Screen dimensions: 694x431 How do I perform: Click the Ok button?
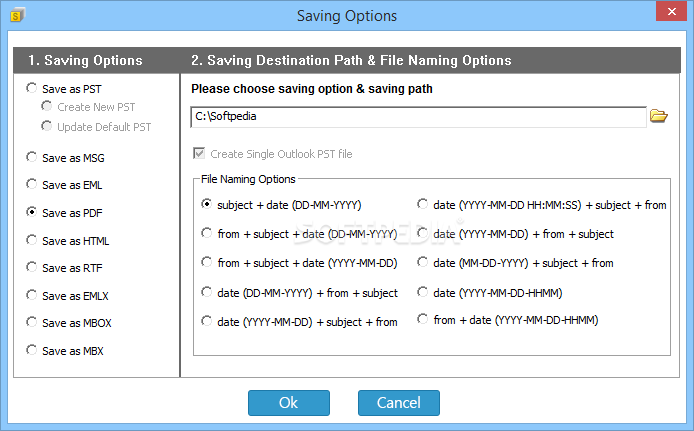289,403
